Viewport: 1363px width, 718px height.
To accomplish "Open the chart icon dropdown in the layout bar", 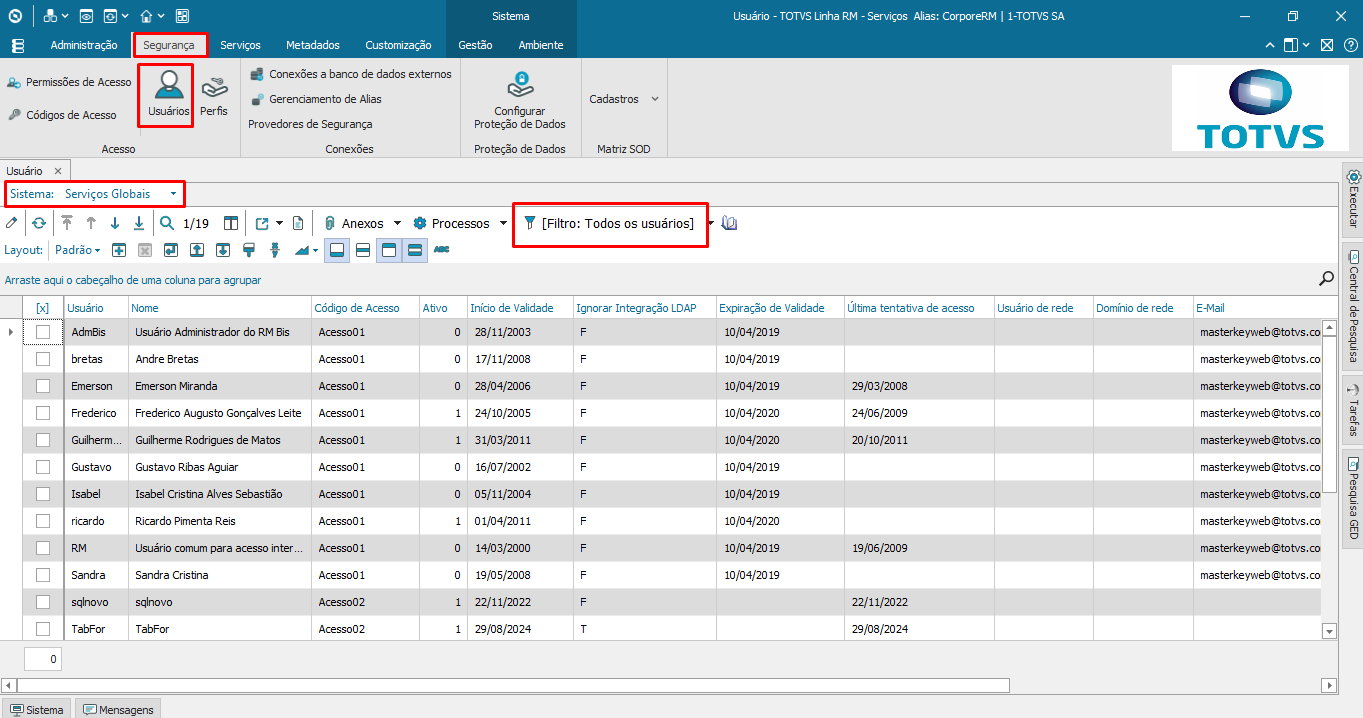I will pyautogui.click(x=315, y=250).
